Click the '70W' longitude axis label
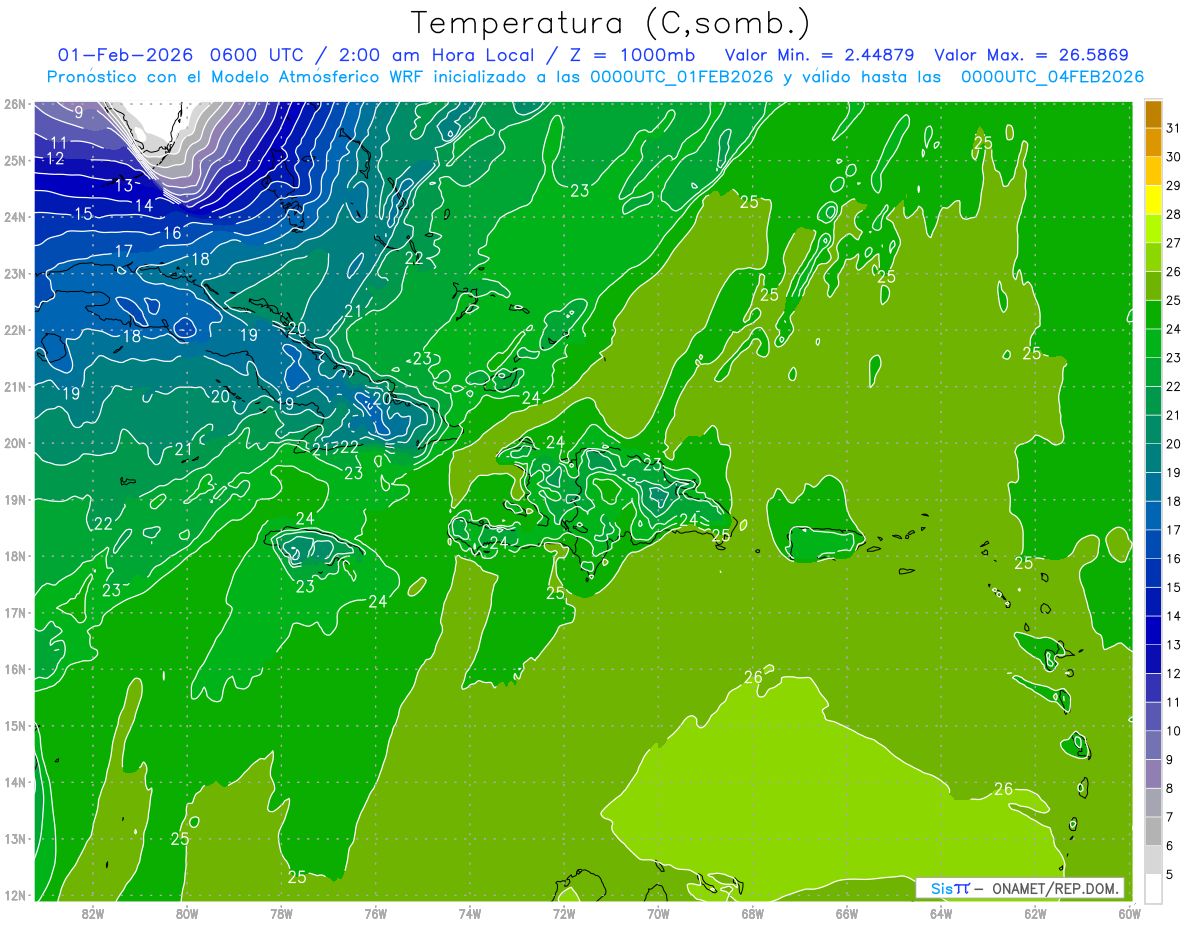Image resolution: width=1200 pixels, height=927 pixels. [x=658, y=912]
